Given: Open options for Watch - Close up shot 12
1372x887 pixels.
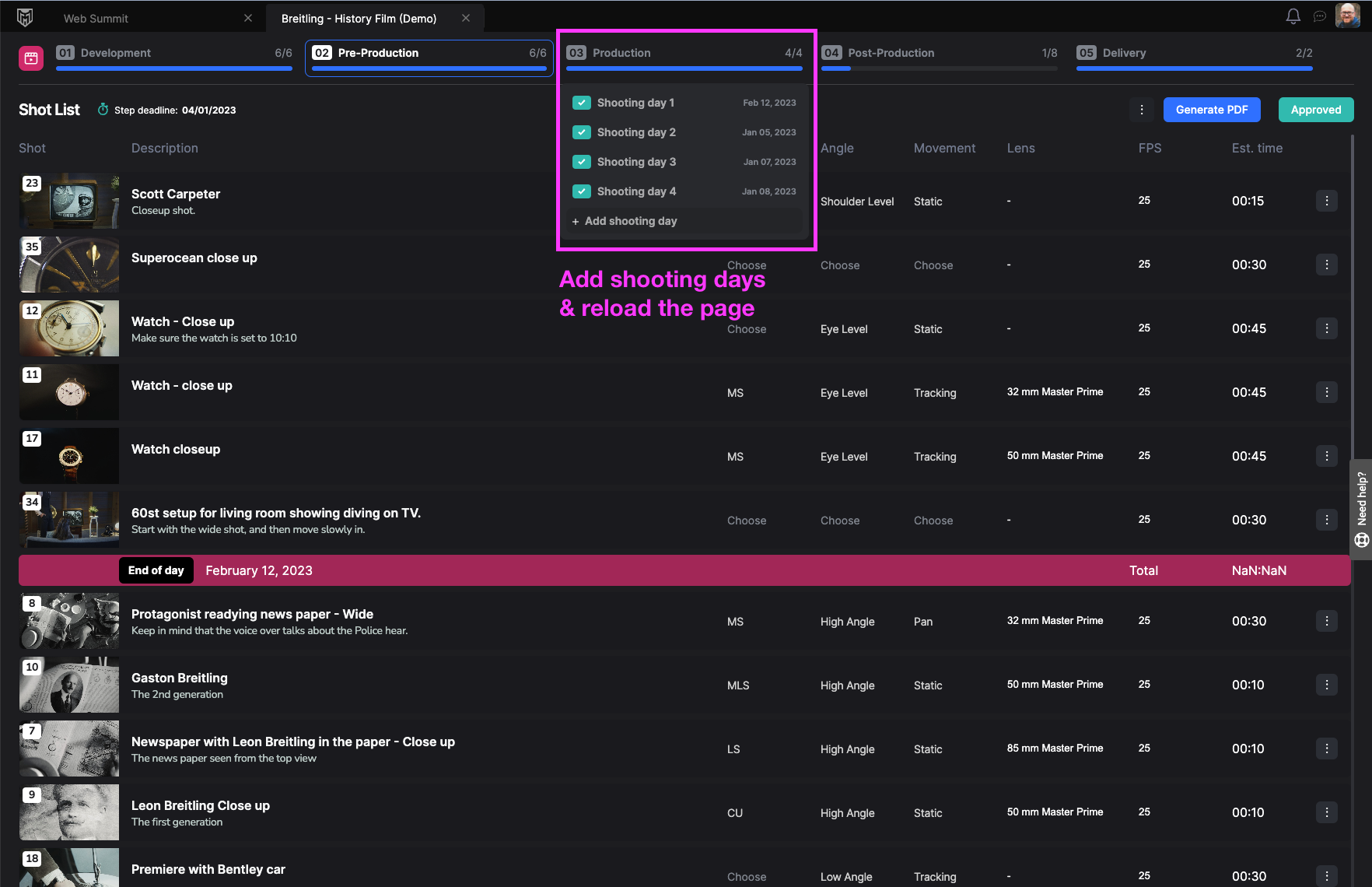Looking at the screenshot, I should (x=1327, y=328).
